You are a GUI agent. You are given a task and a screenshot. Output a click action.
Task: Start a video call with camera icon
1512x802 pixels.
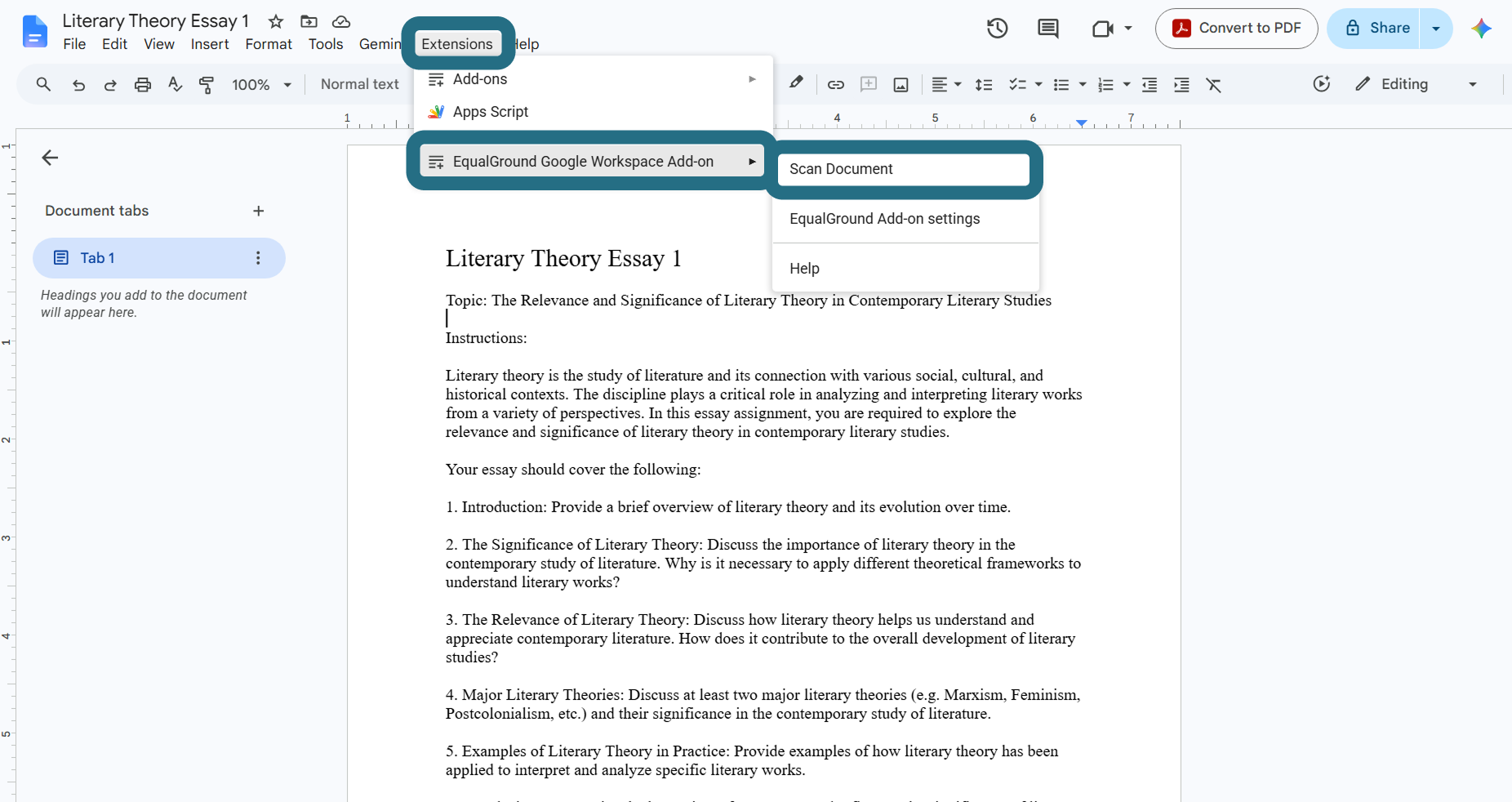point(1102,29)
